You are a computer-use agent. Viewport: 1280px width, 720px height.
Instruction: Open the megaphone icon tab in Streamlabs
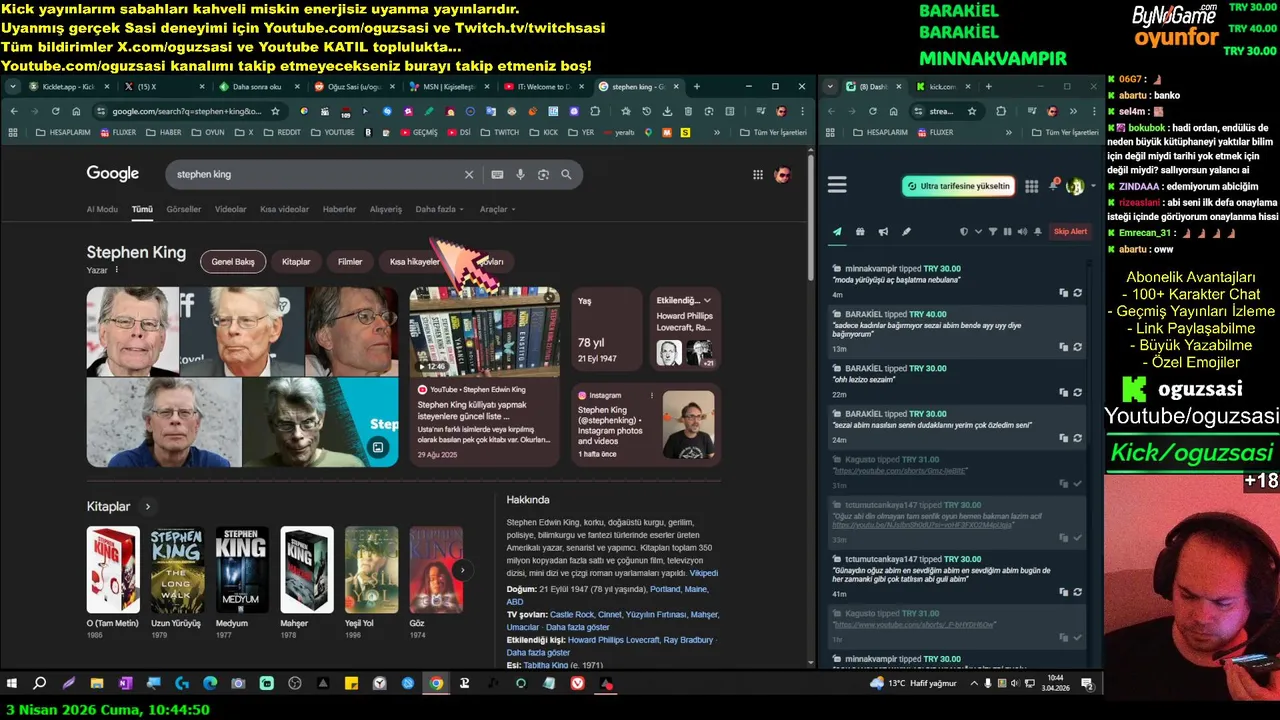click(883, 232)
